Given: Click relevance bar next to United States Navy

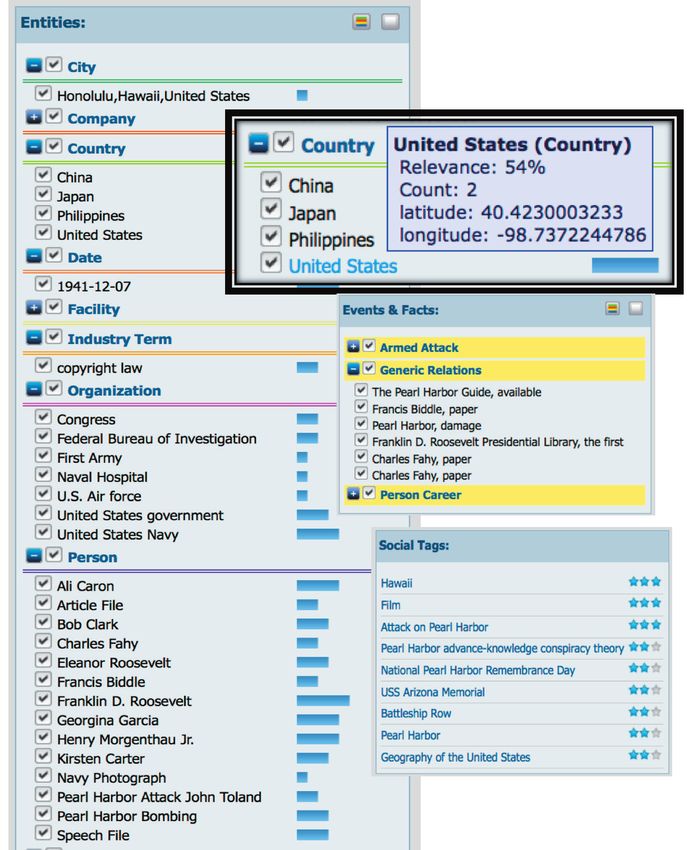Looking at the screenshot, I should [318, 534].
